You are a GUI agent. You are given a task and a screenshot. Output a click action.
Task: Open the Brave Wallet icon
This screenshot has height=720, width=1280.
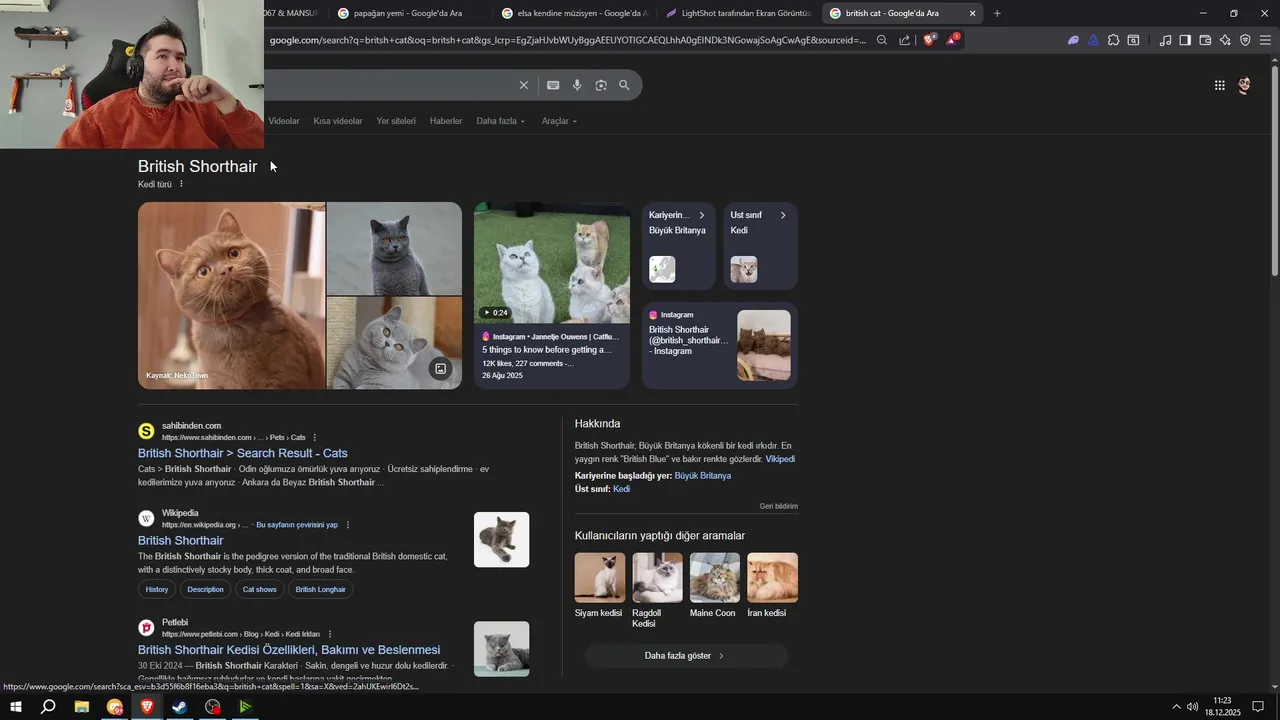[1205, 40]
